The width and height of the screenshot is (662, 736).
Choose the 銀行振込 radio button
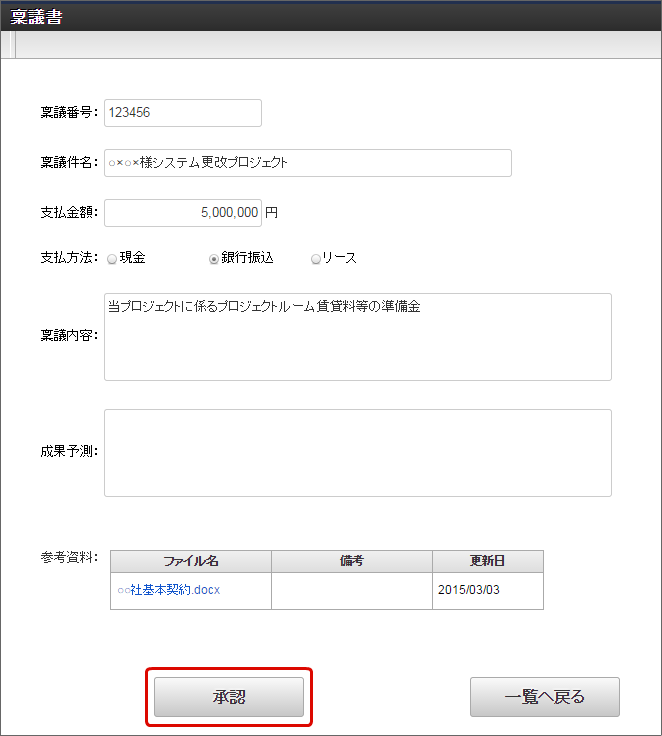click(214, 258)
